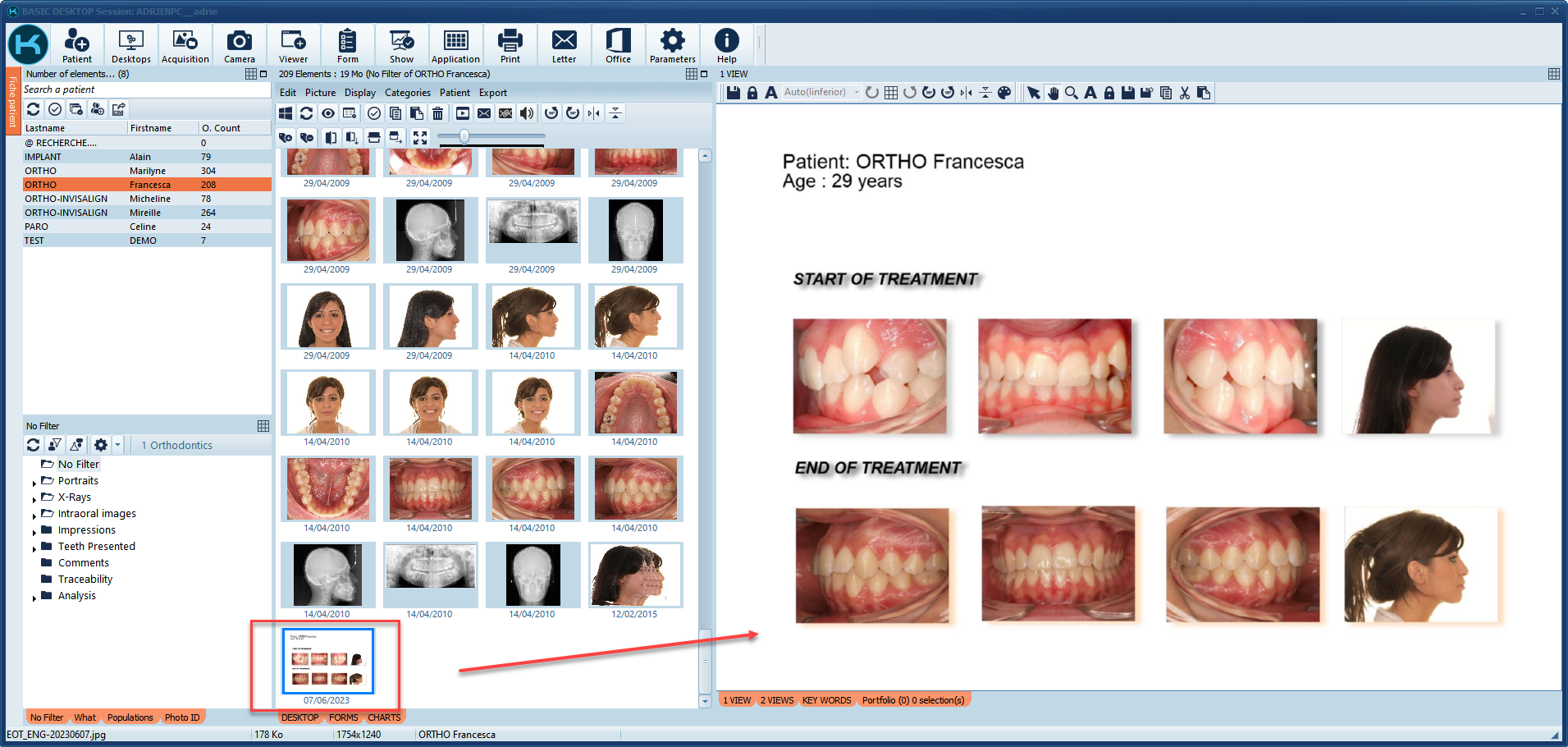Image resolution: width=1568 pixels, height=747 pixels.
Task: Open the Auto(linferior) dropdown
Action: tap(857, 93)
